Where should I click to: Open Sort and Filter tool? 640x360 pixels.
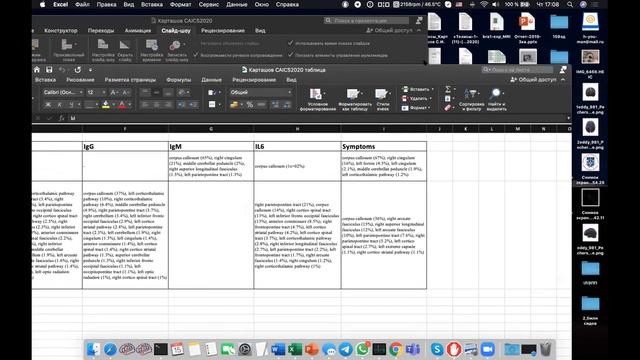[x=471, y=99]
